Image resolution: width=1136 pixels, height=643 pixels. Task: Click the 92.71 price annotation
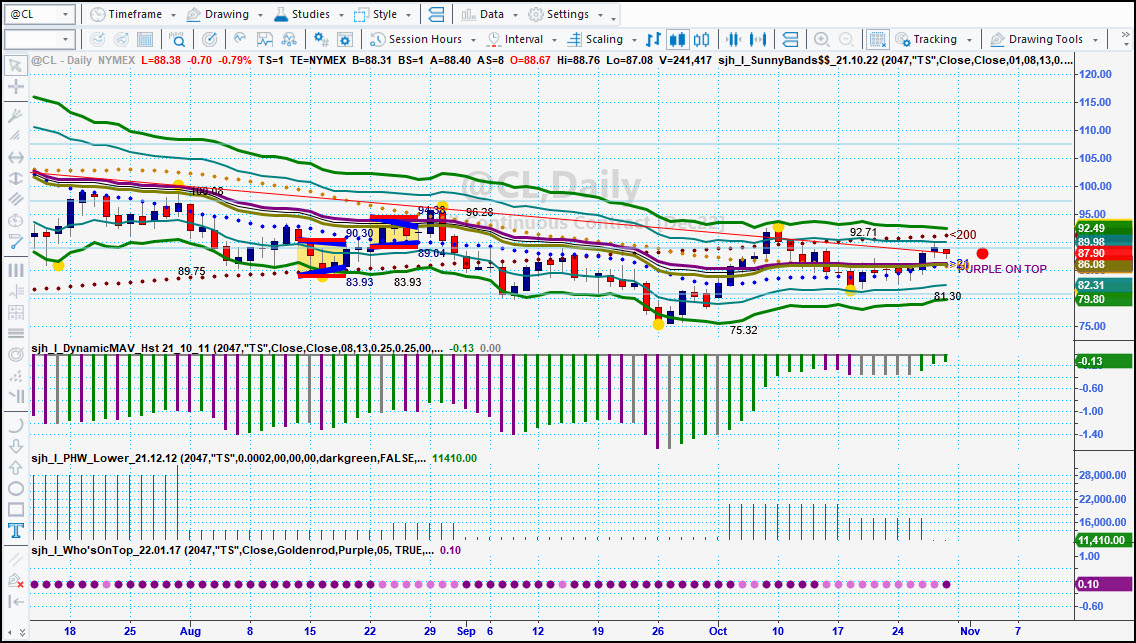pyautogui.click(x=864, y=232)
